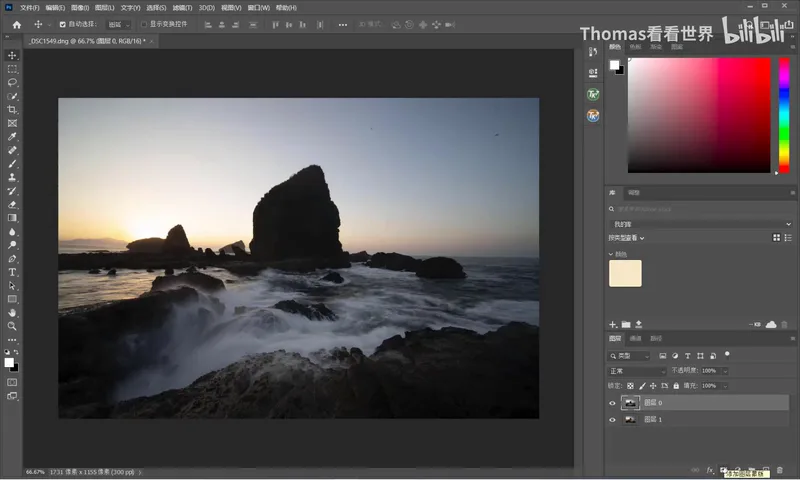Open the layer style fx menu
This screenshot has width=800, height=480.
[x=710, y=470]
